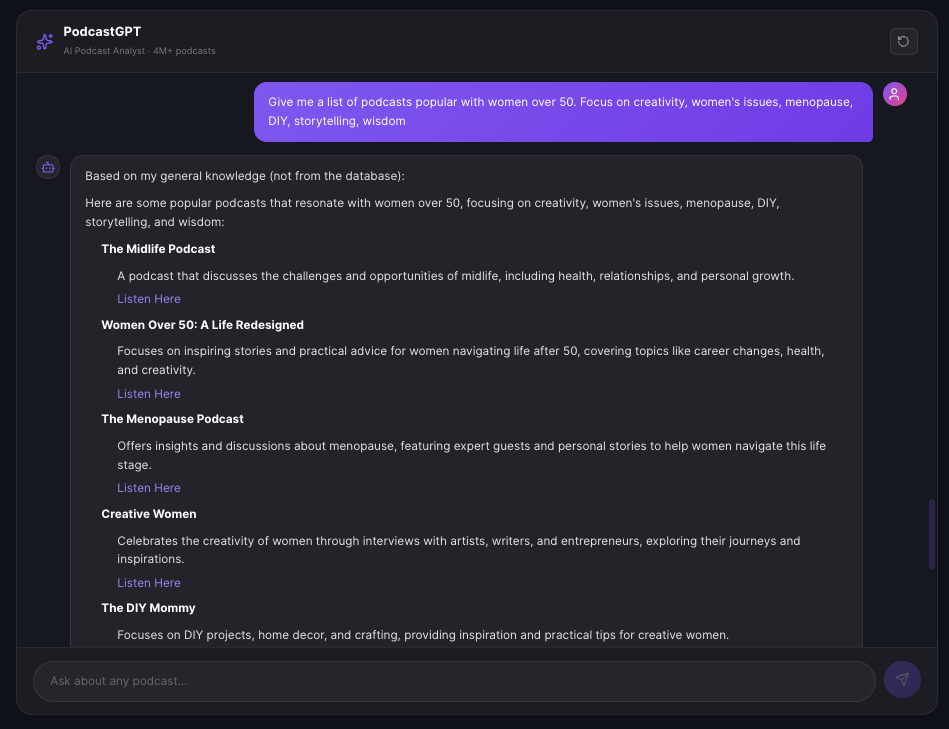Click The DIY Mommy title
949x729 pixels.
(x=148, y=608)
